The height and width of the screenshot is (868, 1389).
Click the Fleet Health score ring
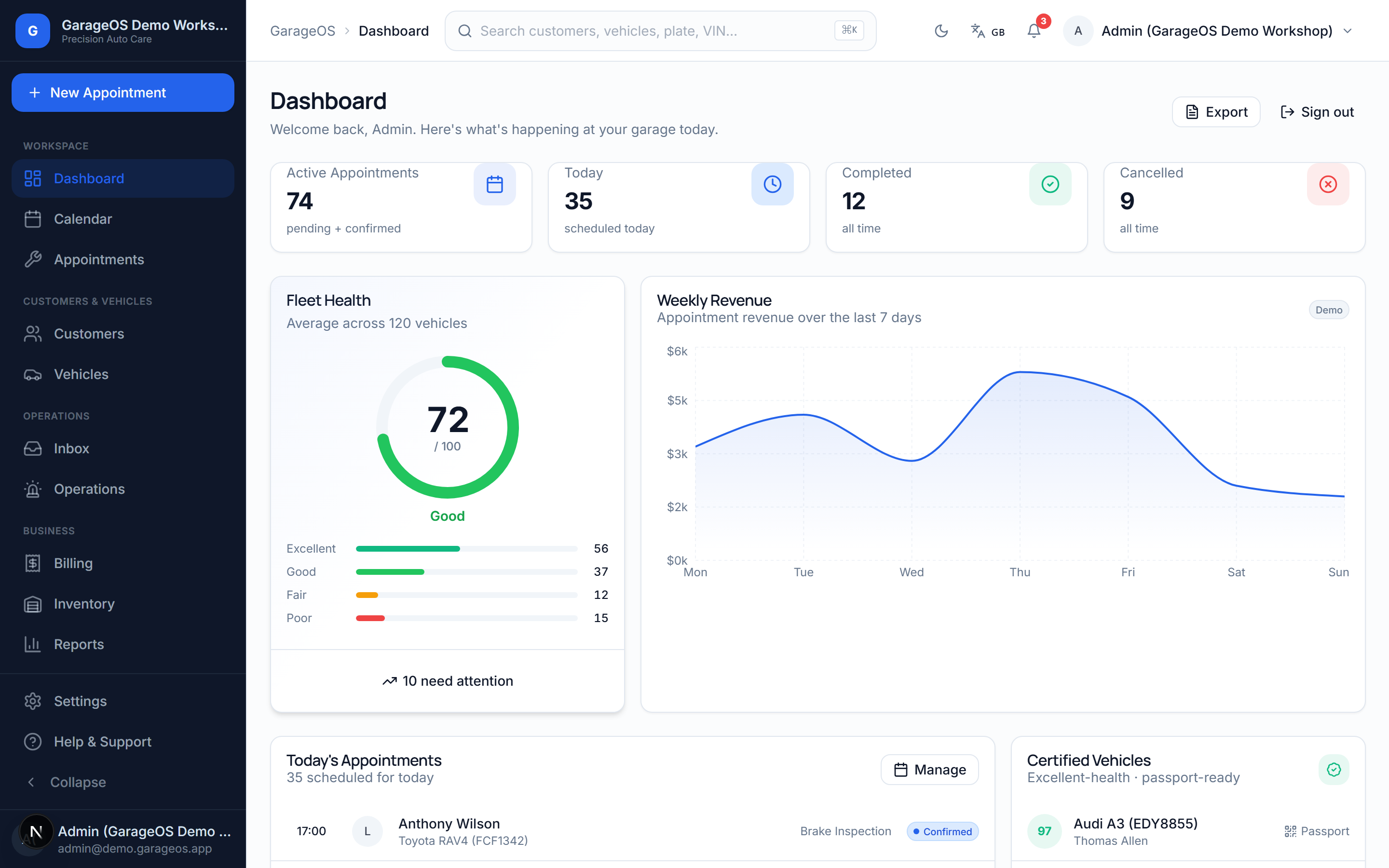pos(447,427)
